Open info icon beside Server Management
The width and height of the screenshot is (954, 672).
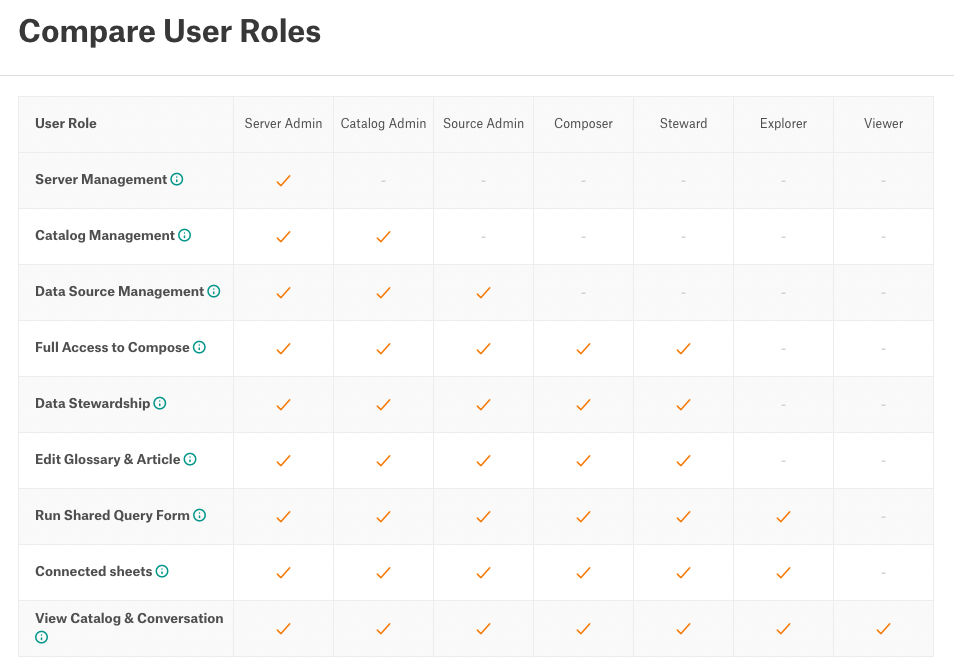176,179
